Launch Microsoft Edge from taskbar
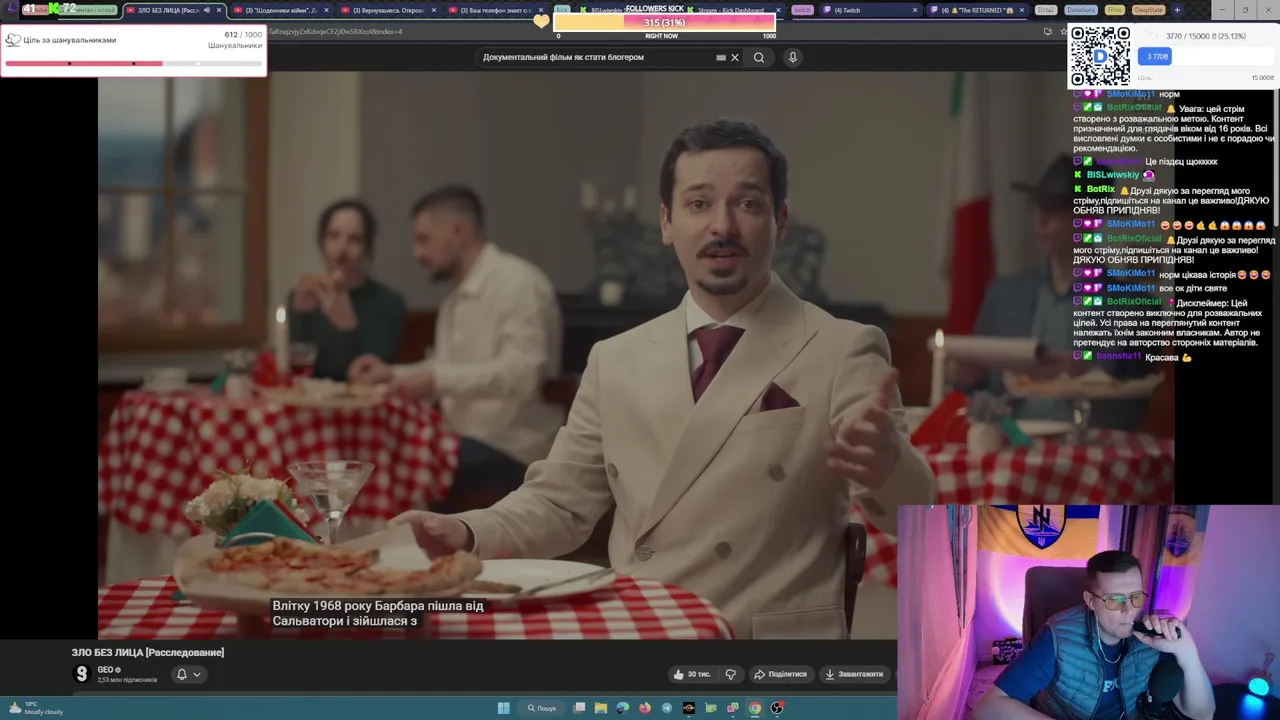Viewport: 1280px width, 720px height. click(623, 708)
